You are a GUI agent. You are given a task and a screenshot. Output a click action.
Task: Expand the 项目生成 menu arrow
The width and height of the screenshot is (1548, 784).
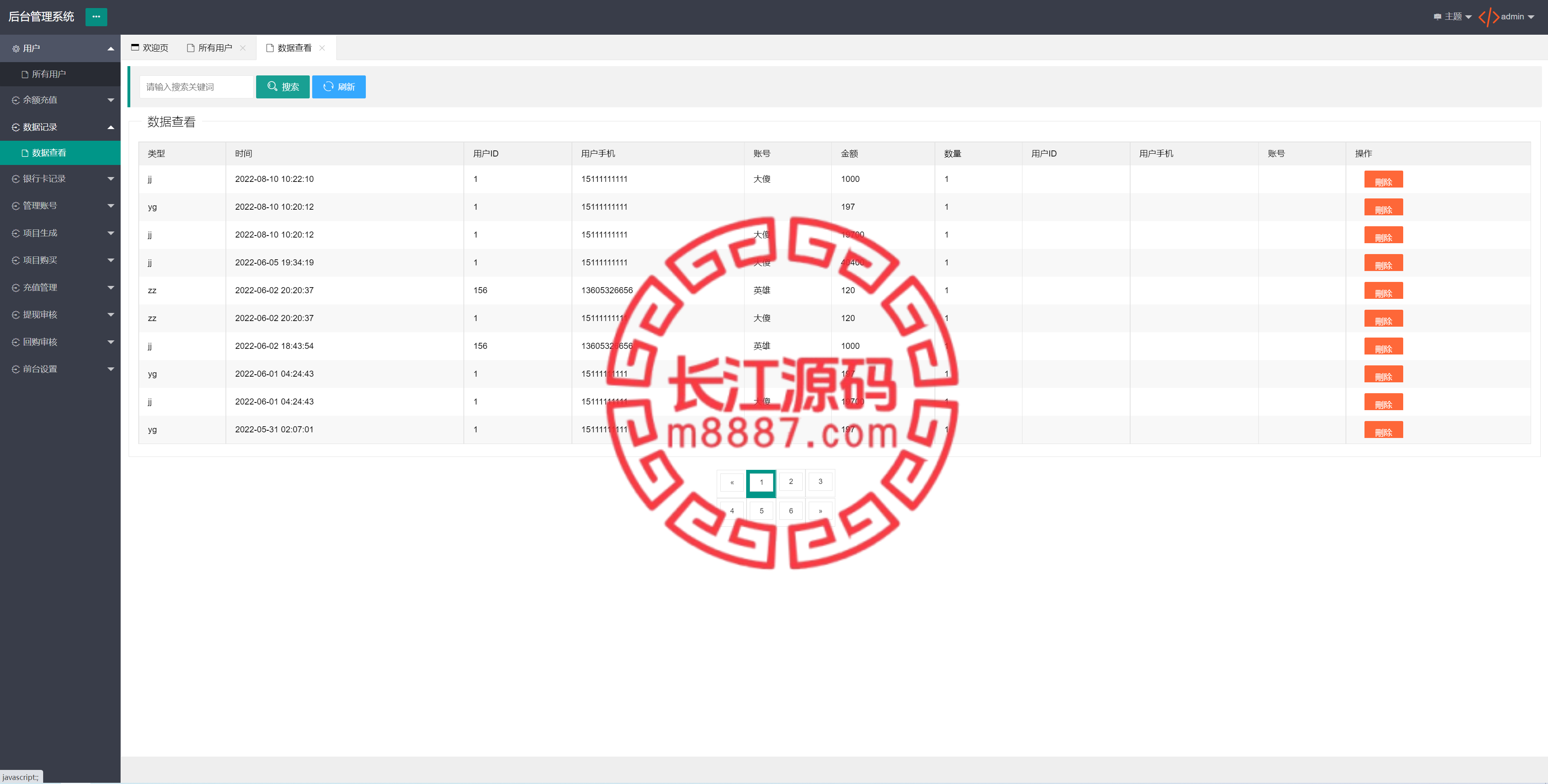pos(111,233)
